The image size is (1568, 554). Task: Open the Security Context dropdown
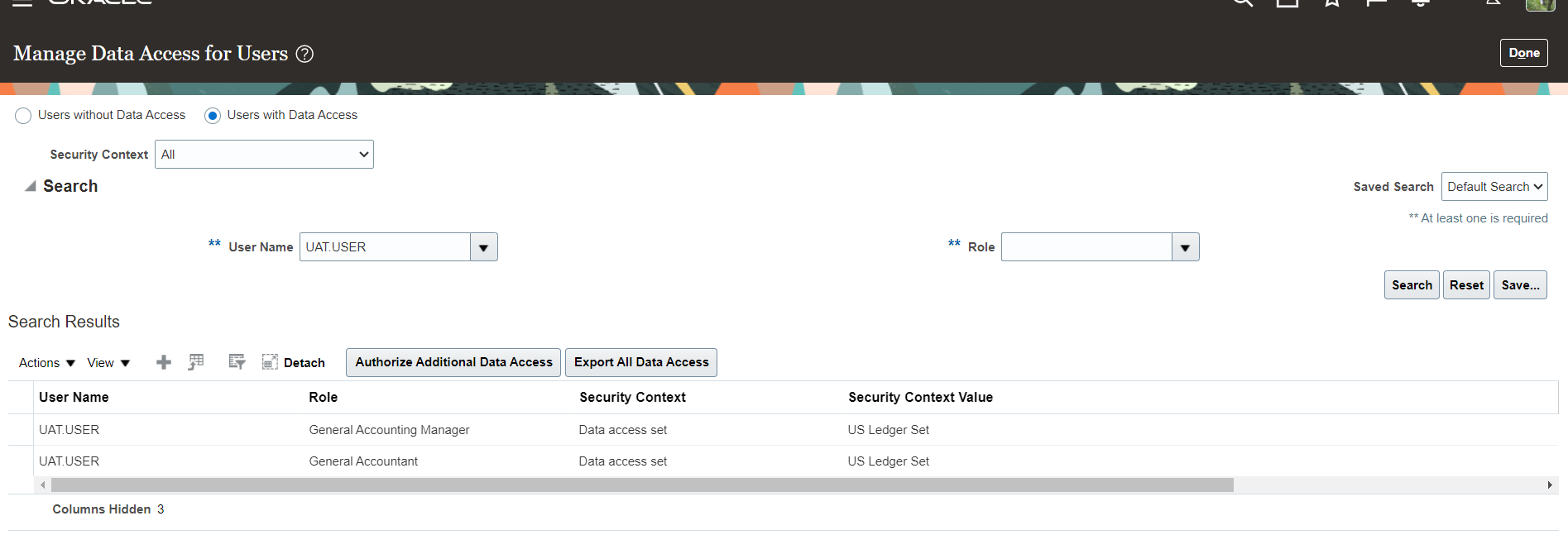click(264, 155)
